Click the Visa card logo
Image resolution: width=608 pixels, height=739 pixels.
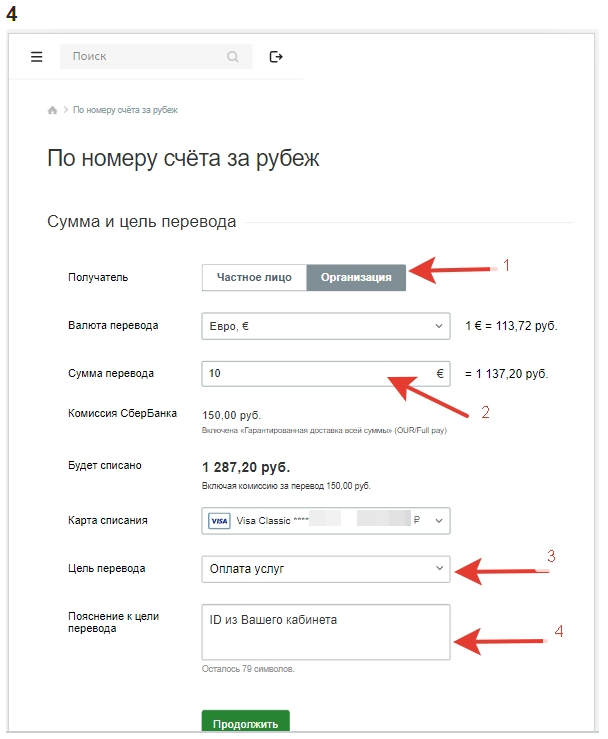pos(218,521)
